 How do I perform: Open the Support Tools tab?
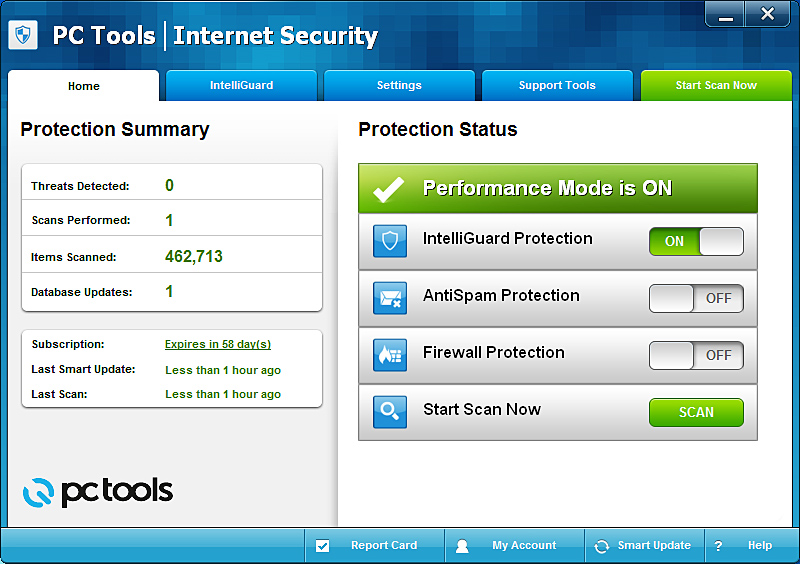557,85
